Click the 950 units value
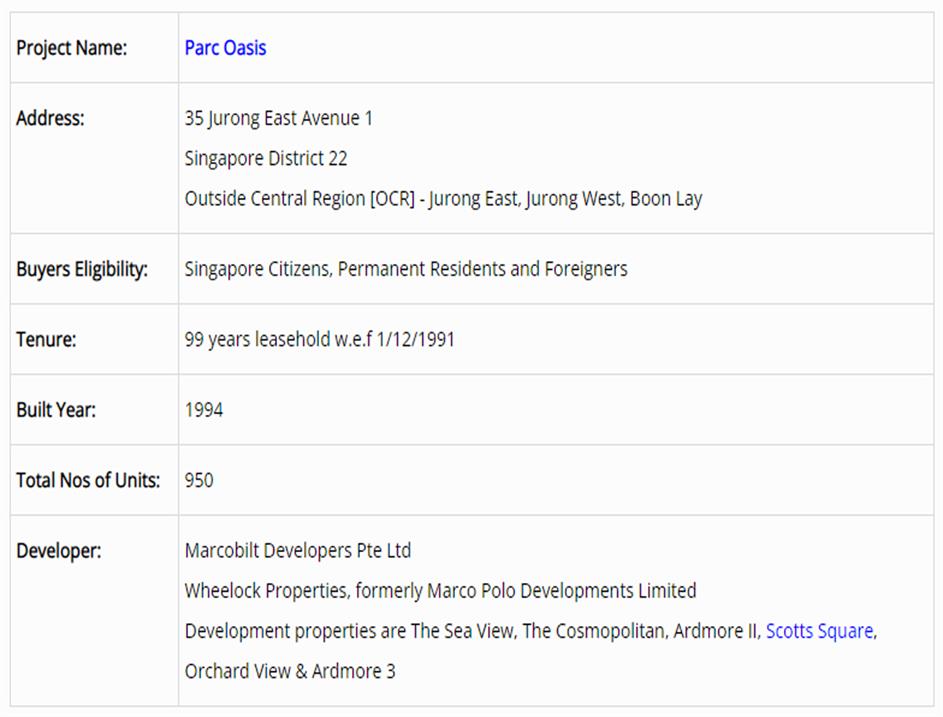Screen dimensions: 943x717 [x=199, y=480]
